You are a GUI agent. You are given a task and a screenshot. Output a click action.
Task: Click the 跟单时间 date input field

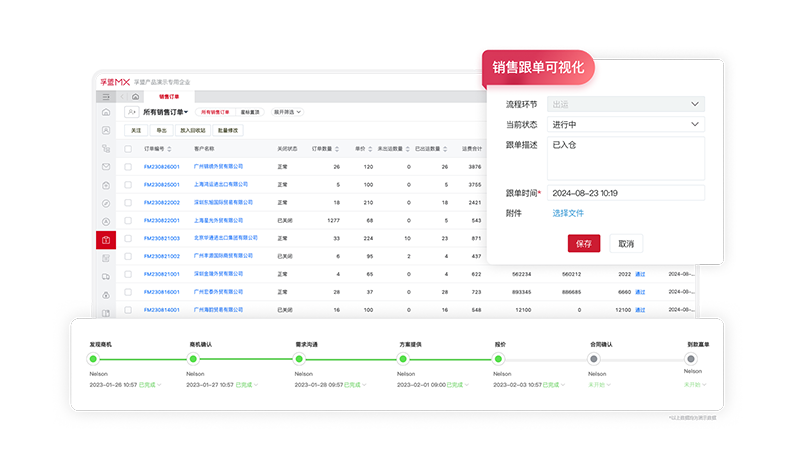coord(628,193)
